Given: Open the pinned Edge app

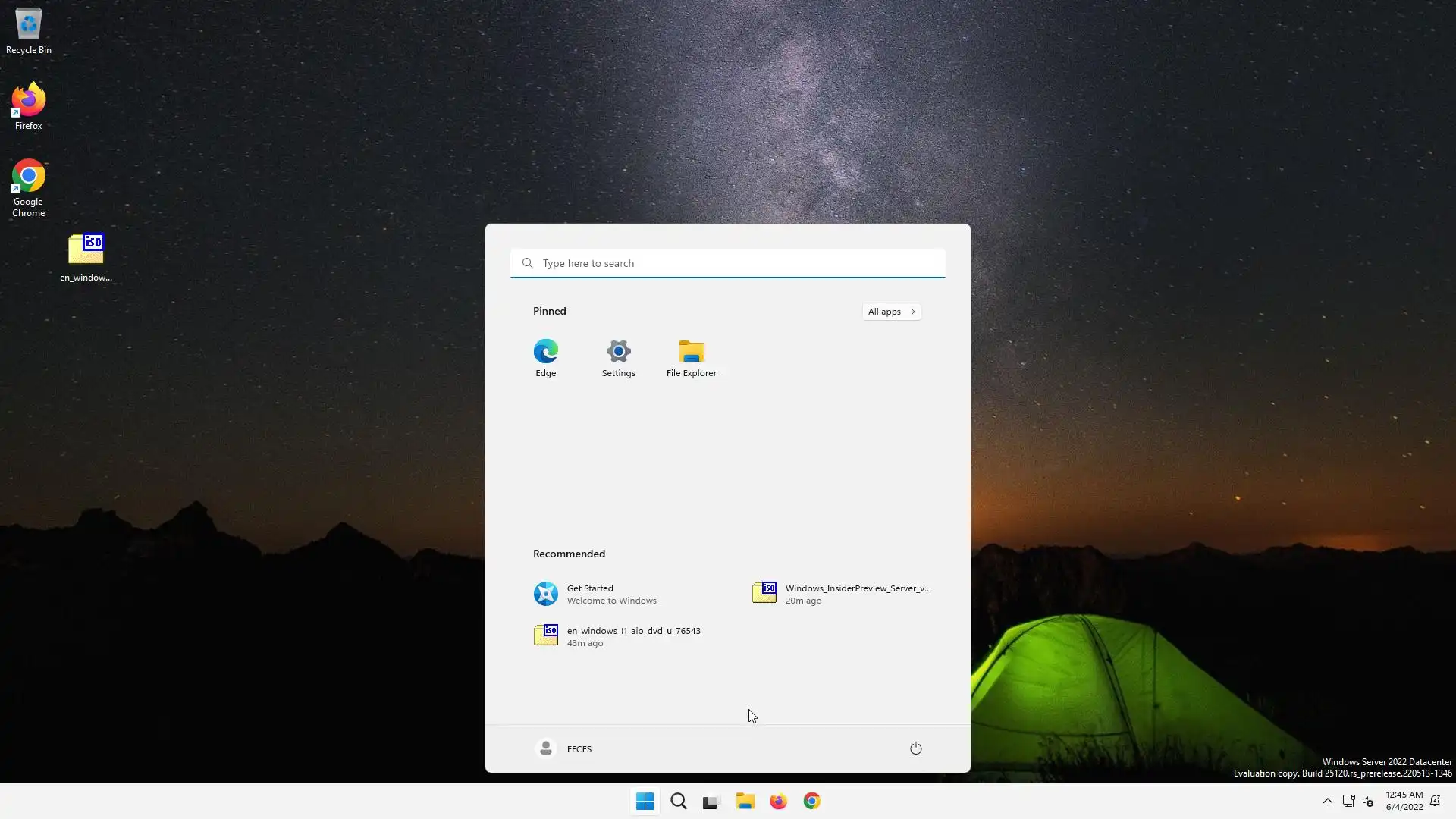Looking at the screenshot, I should 545,358.
